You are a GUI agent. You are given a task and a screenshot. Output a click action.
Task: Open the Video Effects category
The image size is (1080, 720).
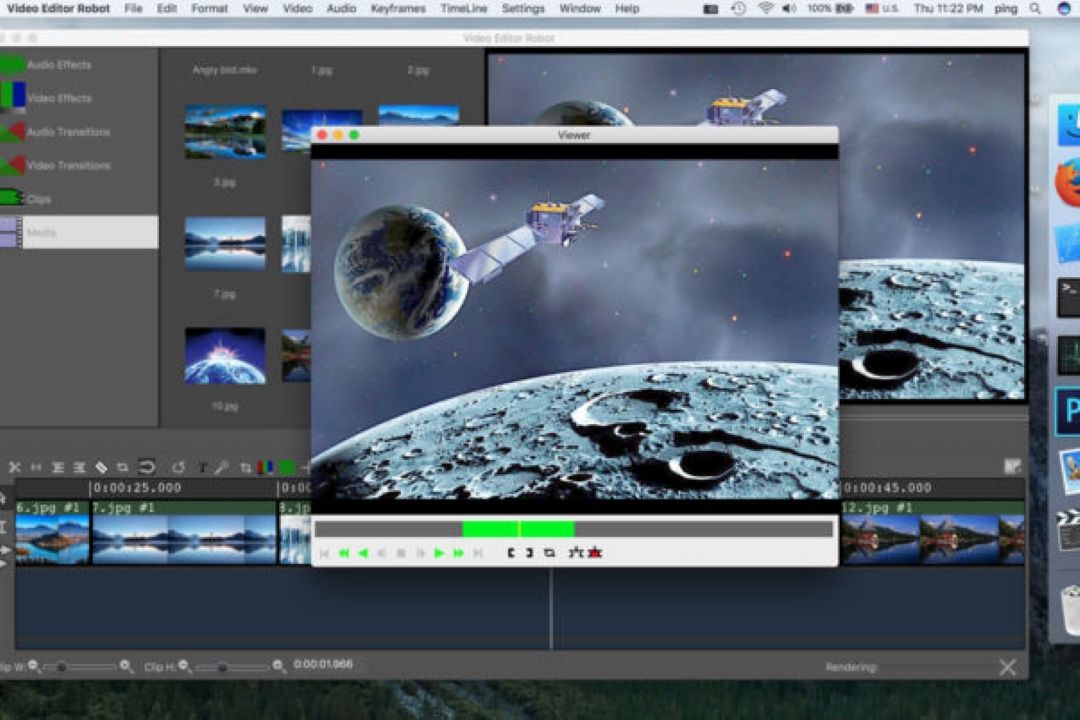[58, 98]
